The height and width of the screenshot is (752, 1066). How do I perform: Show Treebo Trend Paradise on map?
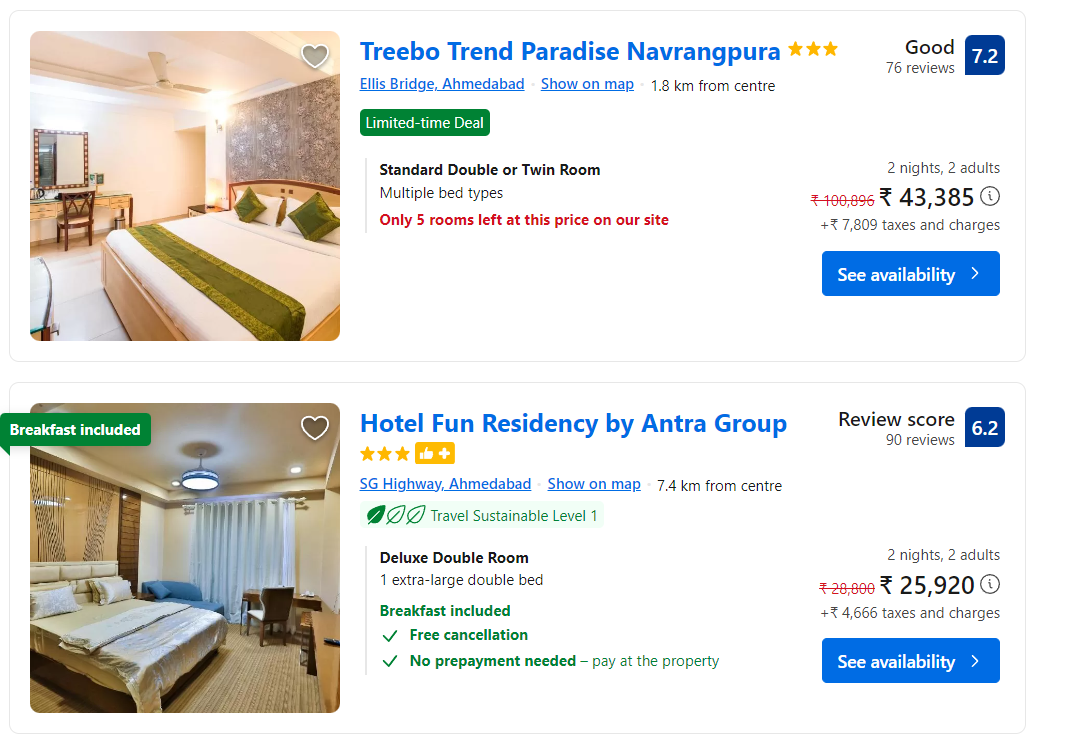tap(587, 84)
